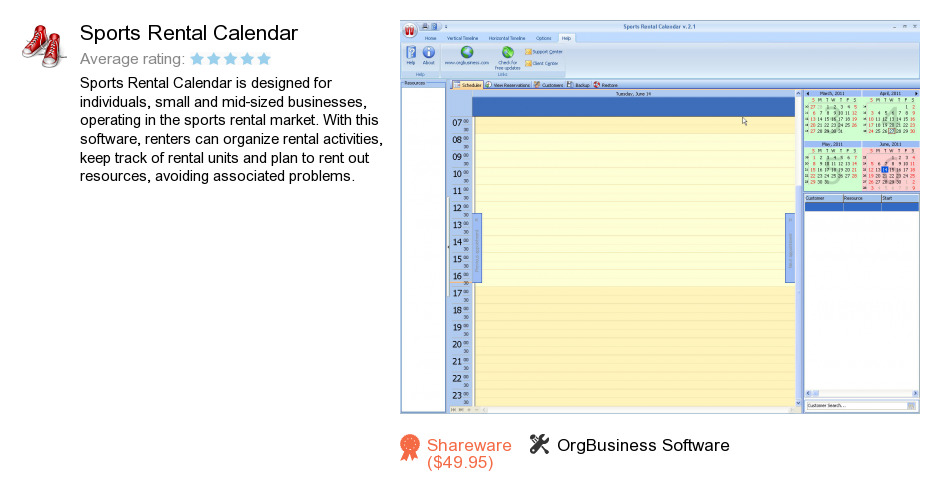This screenshot has height=498, width=940.
Task: Click the quick access toolbar customize arrow
Action: click(446, 26)
